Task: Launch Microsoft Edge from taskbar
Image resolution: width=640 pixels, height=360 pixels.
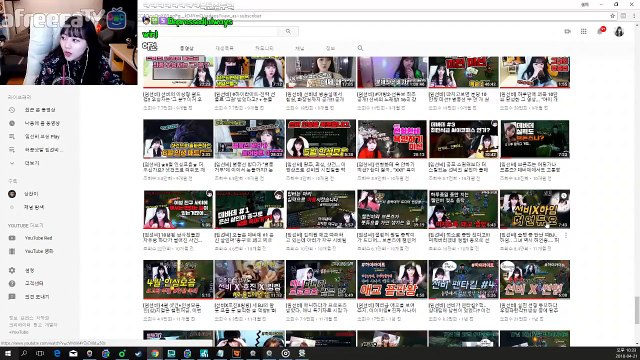Action: (57, 353)
